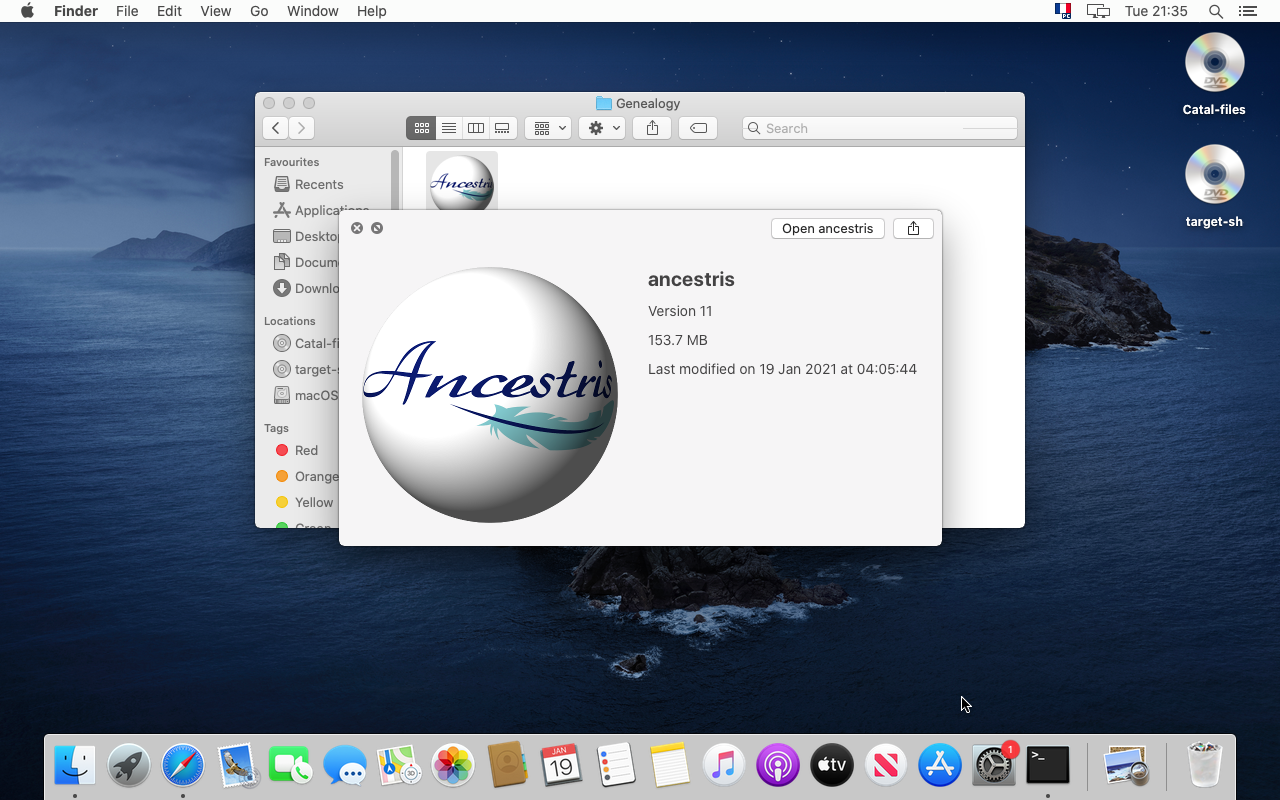Select target-sh volume in sidebar

tap(305, 369)
